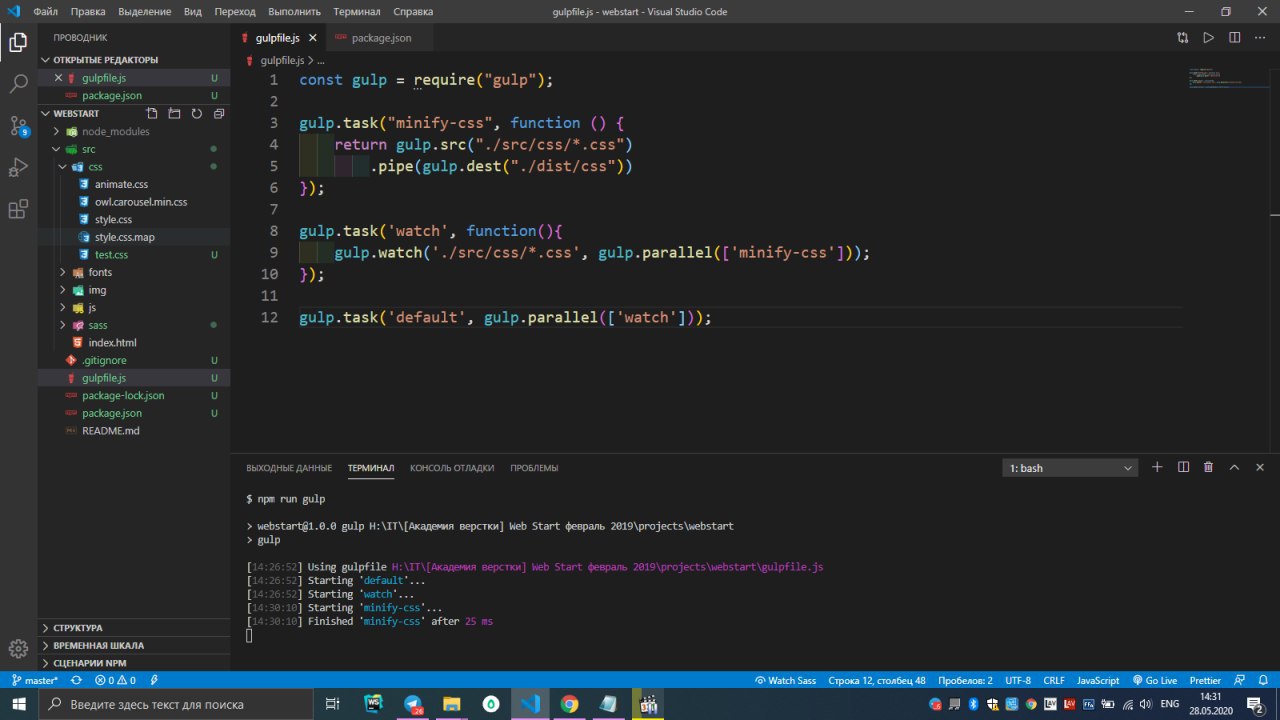Close the terminal panel

1260,467
